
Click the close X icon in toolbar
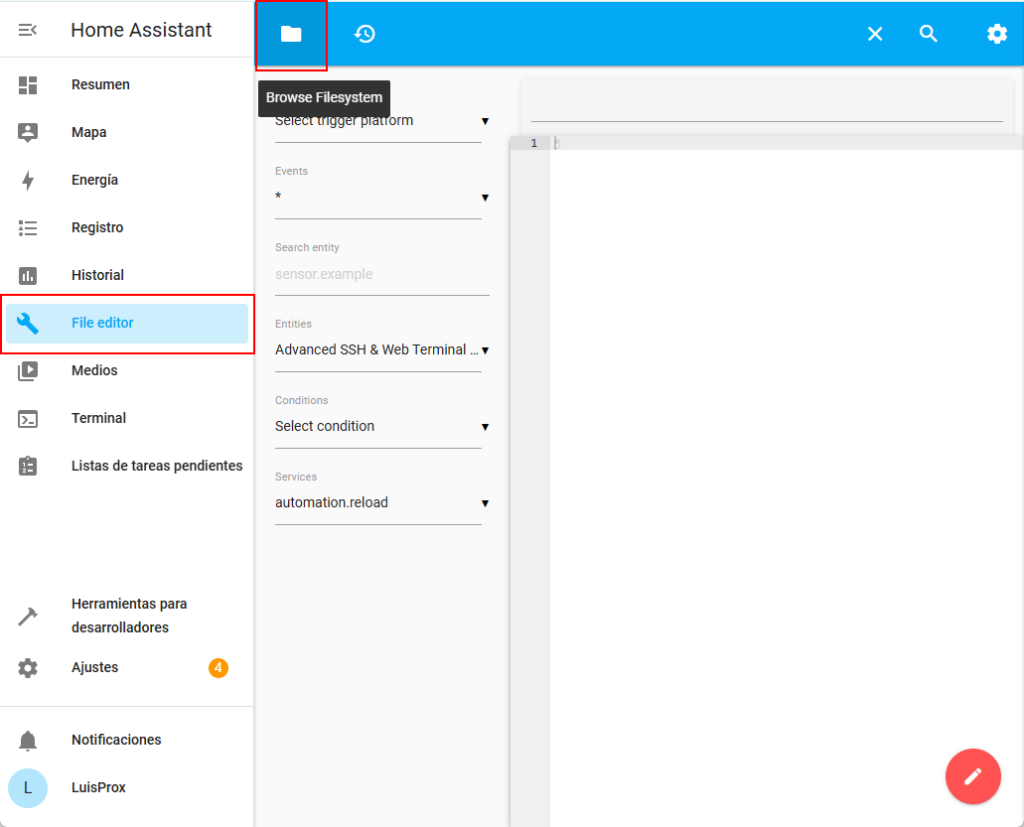875,34
